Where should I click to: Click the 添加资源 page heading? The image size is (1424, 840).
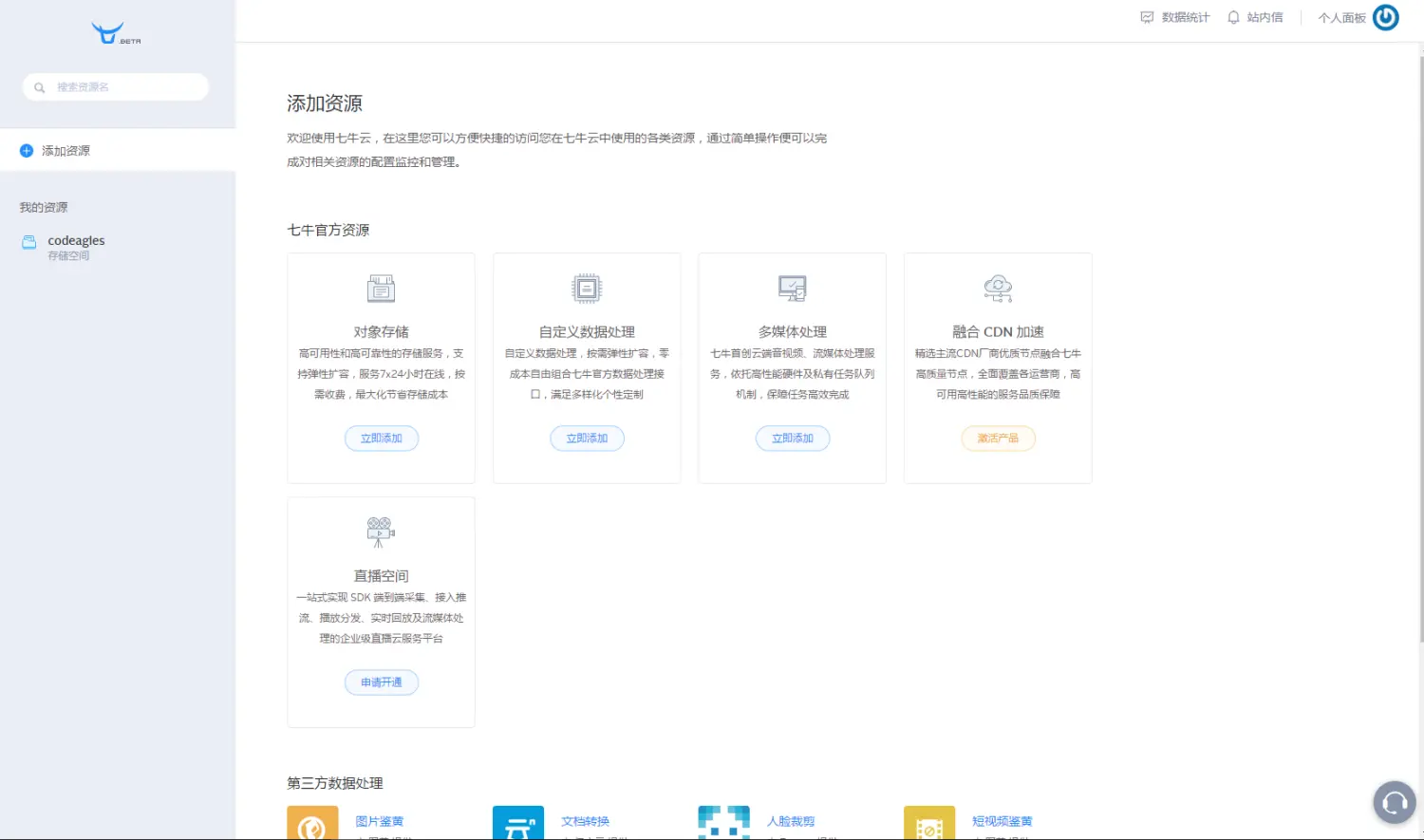click(325, 103)
